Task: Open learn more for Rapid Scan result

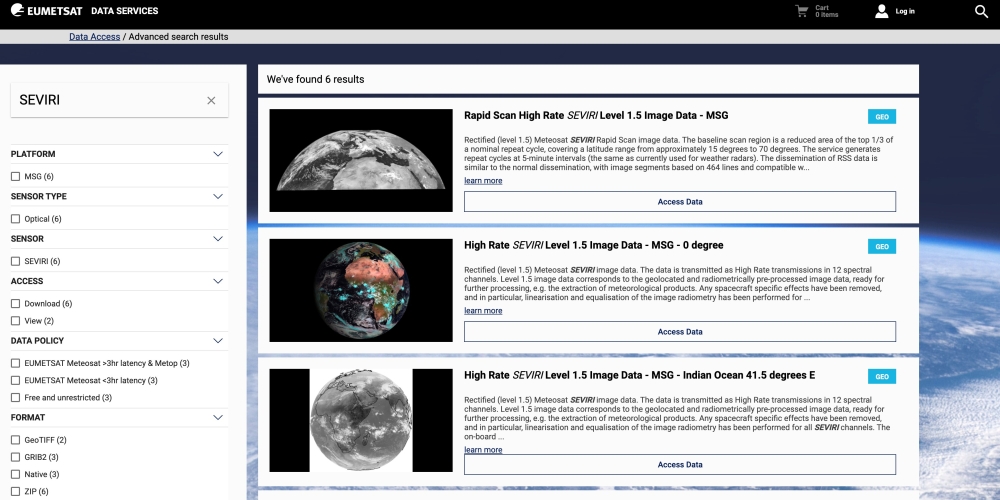Action: click(x=483, y=181)
